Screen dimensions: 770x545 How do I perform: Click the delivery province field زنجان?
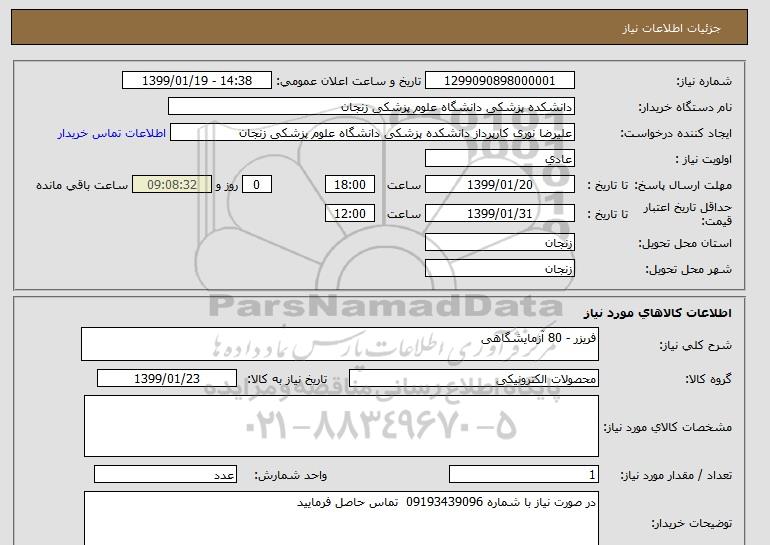pyautogui.click(x=499, y=243)
